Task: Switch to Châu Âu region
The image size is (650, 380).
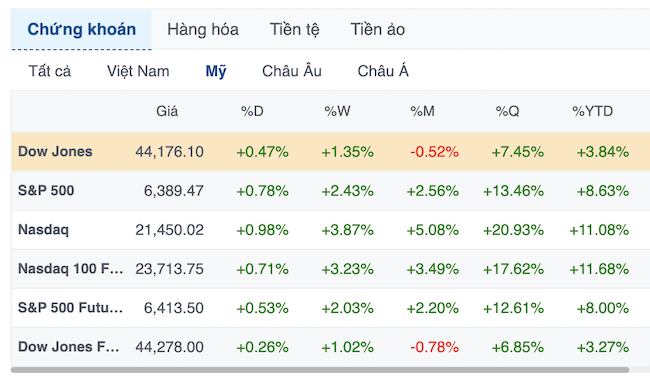Action: point(292,71)
